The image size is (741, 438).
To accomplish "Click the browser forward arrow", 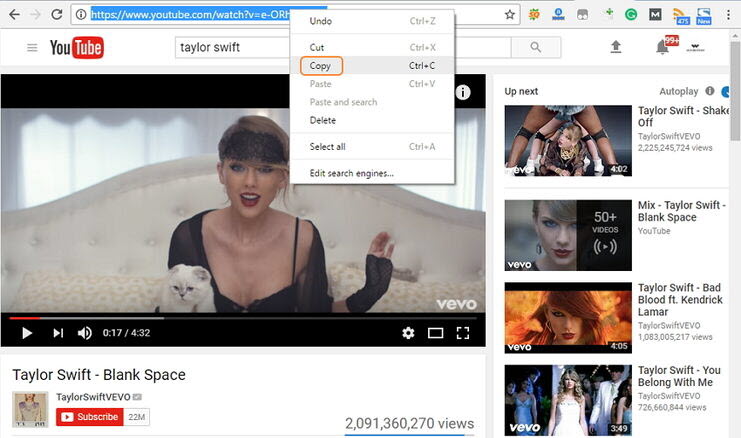I will (x=35, y=15).
